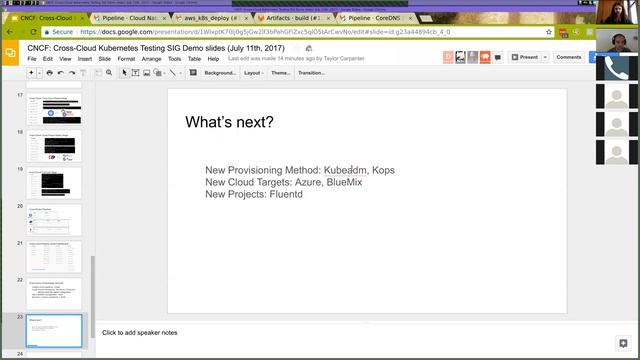Viewport: 640px width, 360px height.
Task: Click the Explore button at bottom right
Action: coord(623,343)
